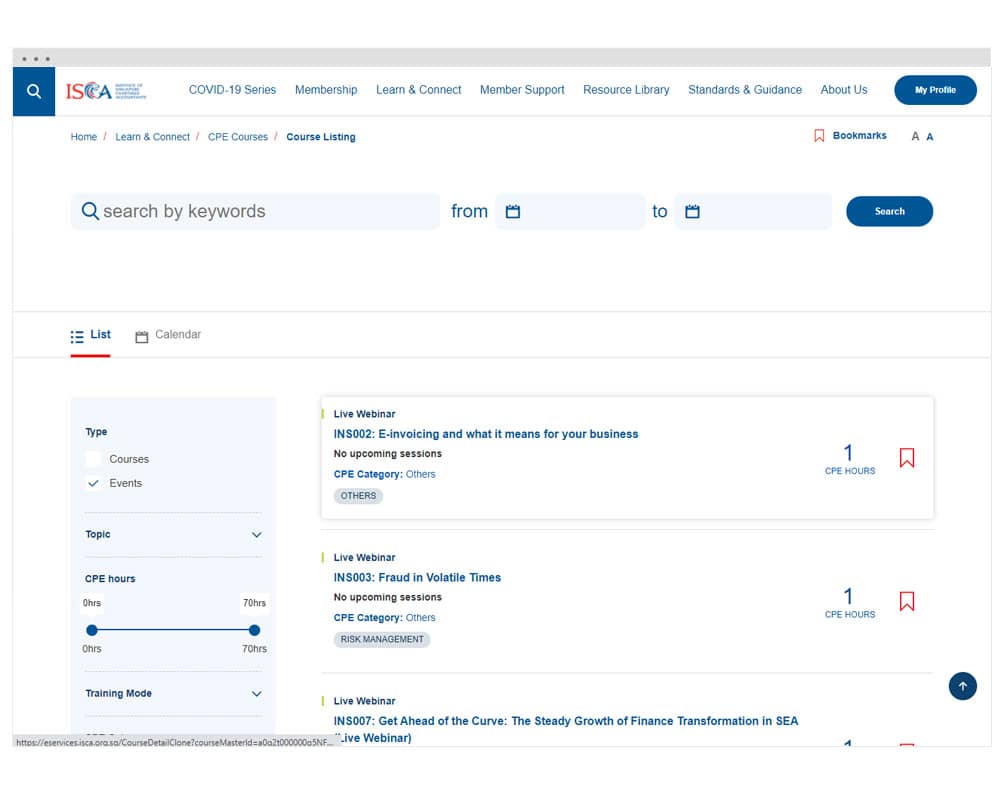Click the scroll-to-top arrow button
This screenshot has height=790, width=1000.
(x=962, y=686)
